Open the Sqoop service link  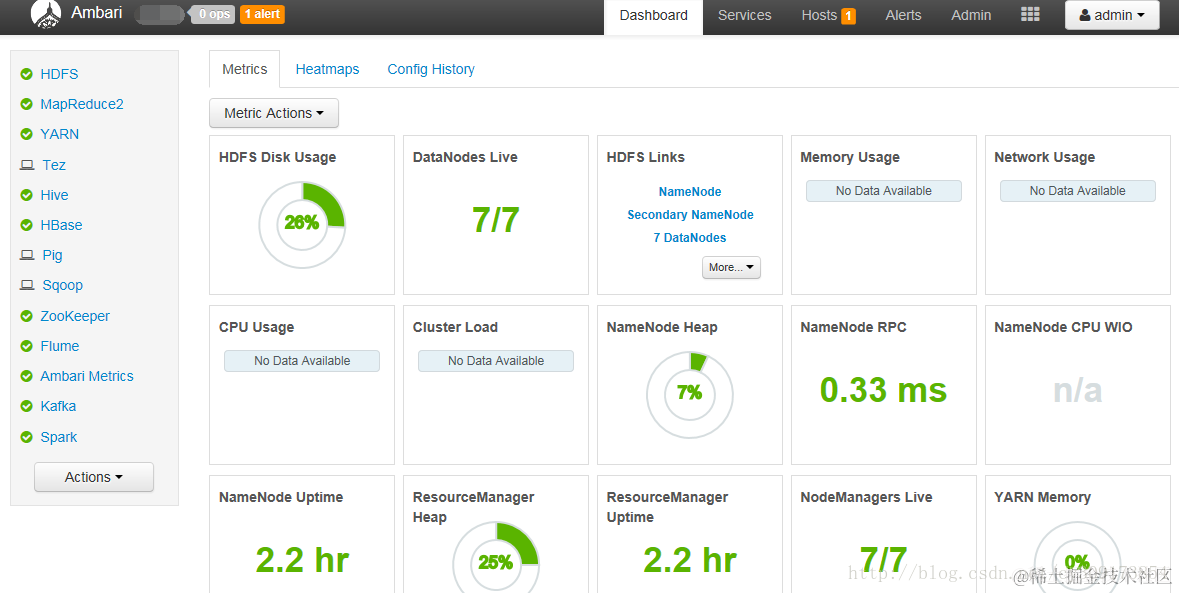pyautogui.click(x=62, y=285)
